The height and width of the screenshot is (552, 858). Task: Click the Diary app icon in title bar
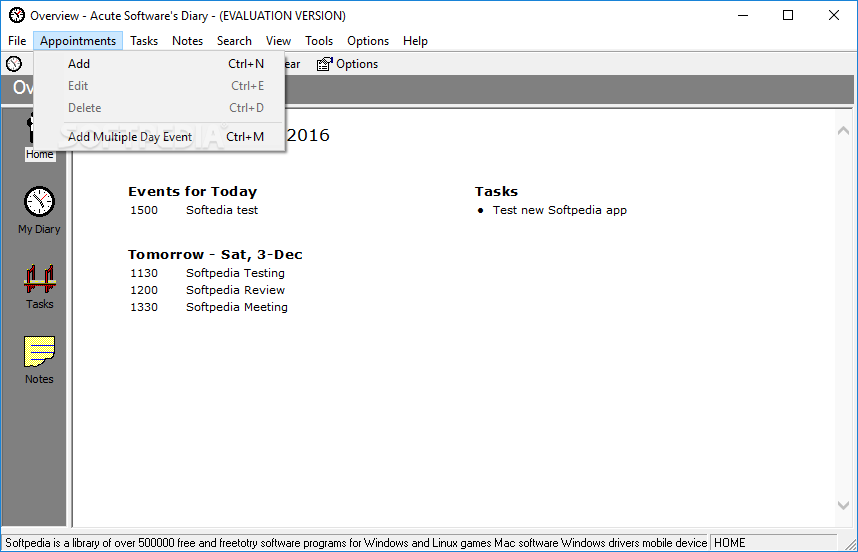point(16,15)
